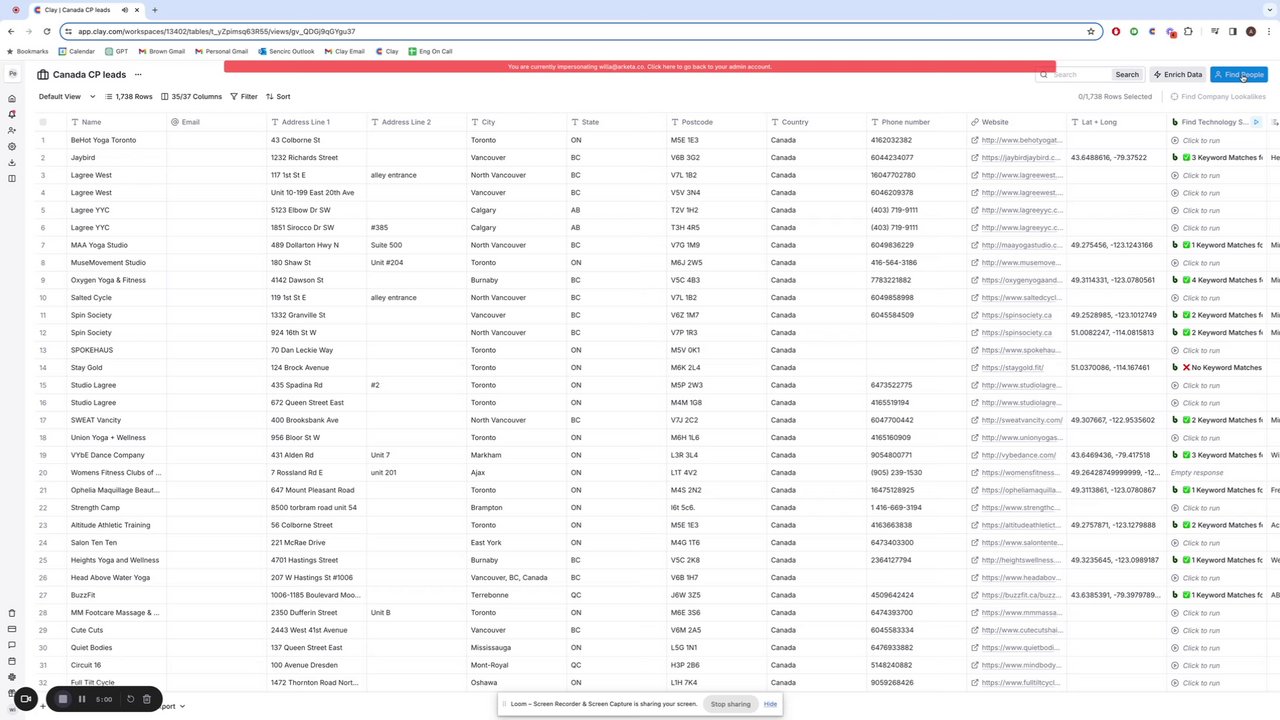Viewport: 1280px width, 720px height.
Task: Open the credit card billing icon in the sidebar
Action: [x=12, y=629]
